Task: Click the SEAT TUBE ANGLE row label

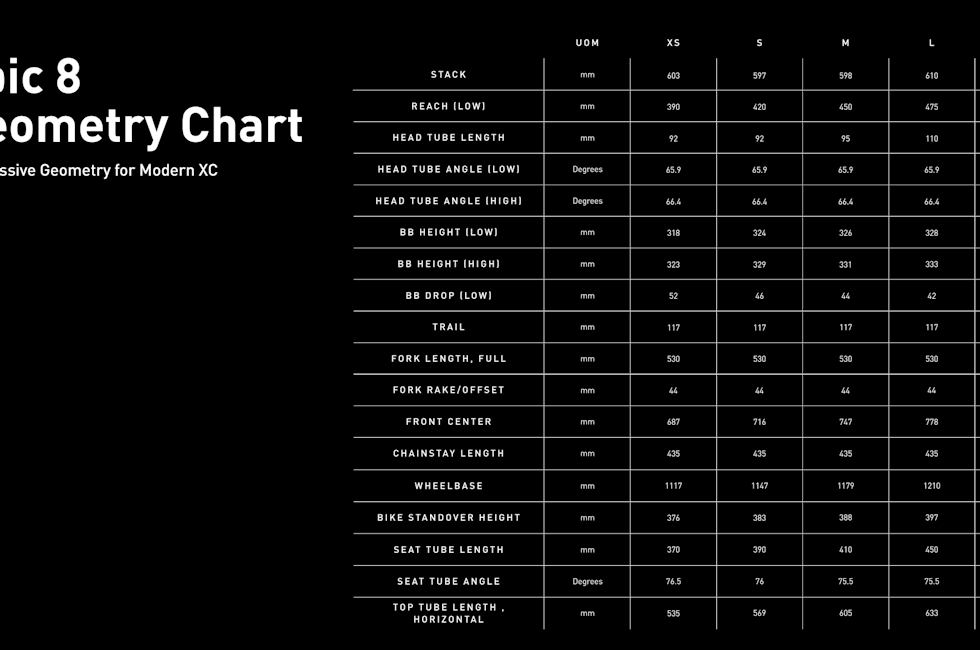Action: click(448, 582)
